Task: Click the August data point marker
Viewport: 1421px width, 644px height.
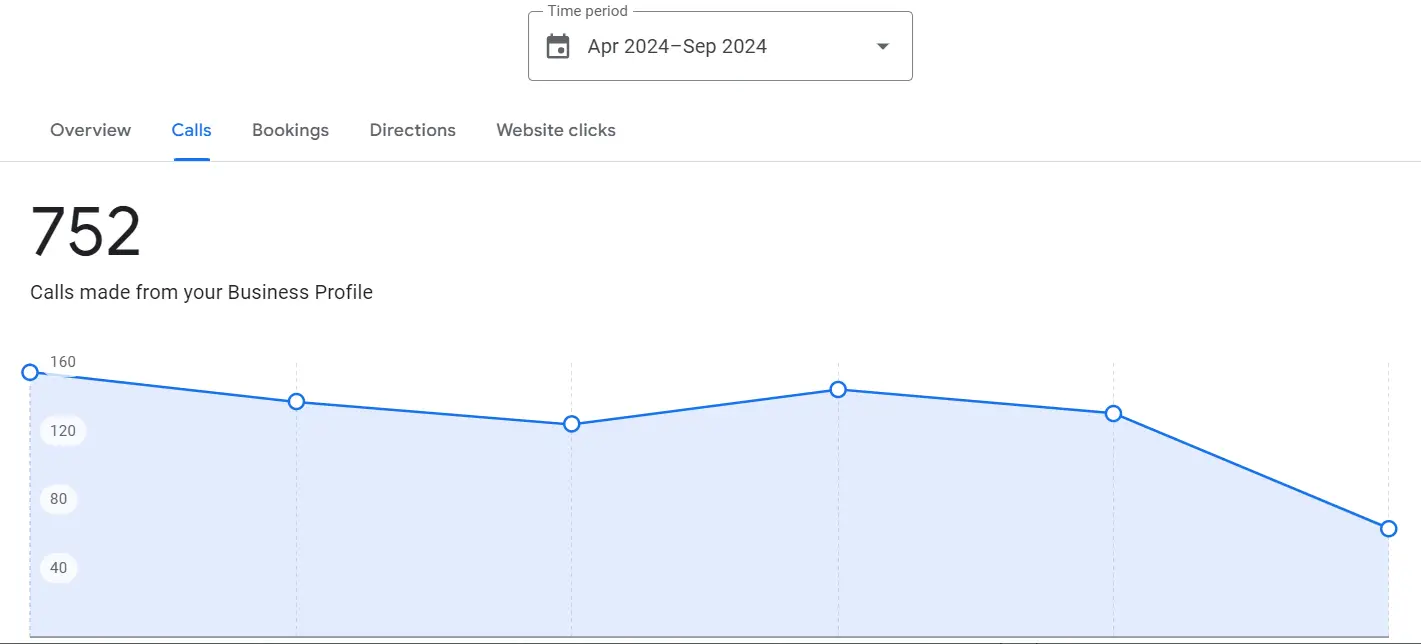Action: coord(1113,414)
